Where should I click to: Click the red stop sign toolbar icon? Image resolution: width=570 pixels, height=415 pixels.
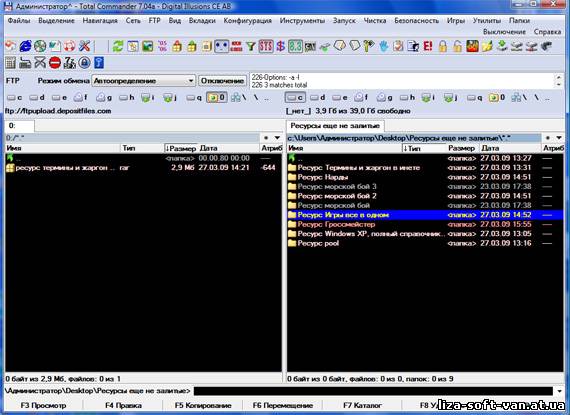[55, 63]
